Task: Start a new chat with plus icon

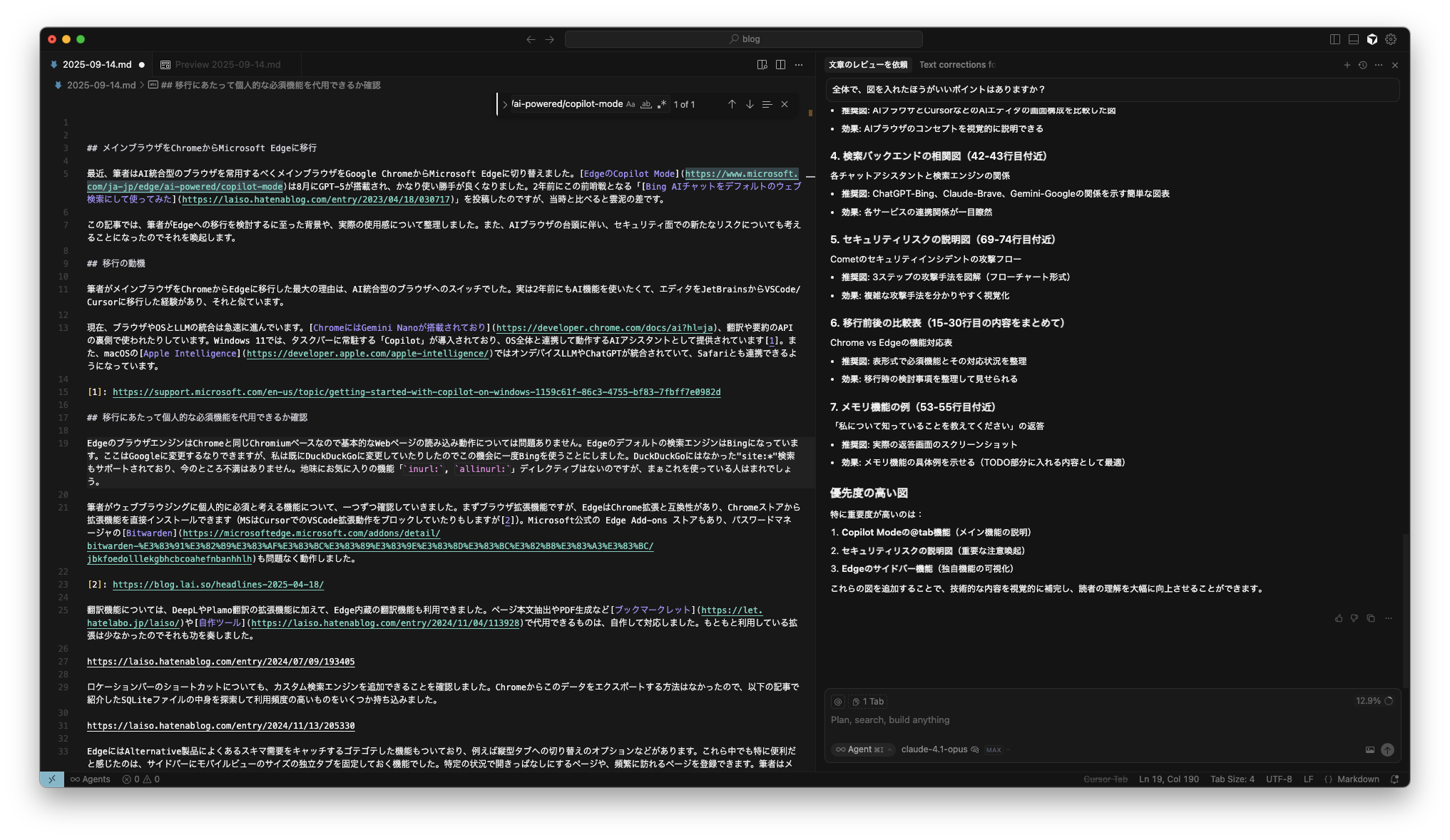Action: click(x=1347, y=65)
